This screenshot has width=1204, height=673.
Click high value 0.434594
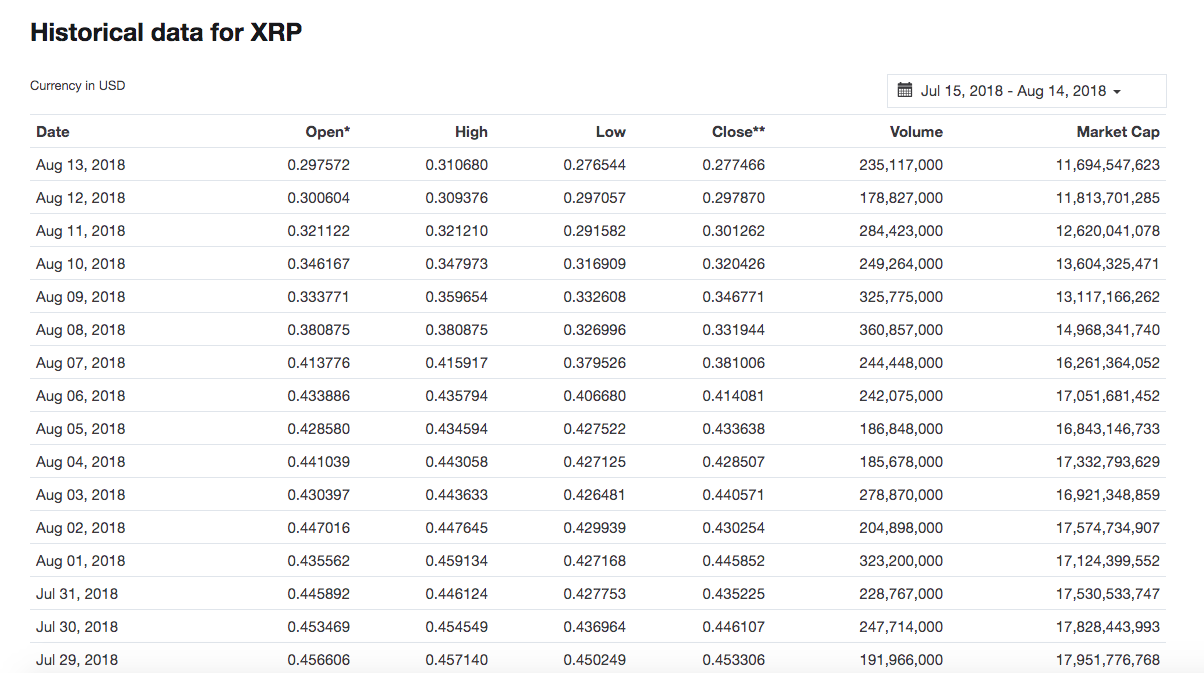point(457,429)
